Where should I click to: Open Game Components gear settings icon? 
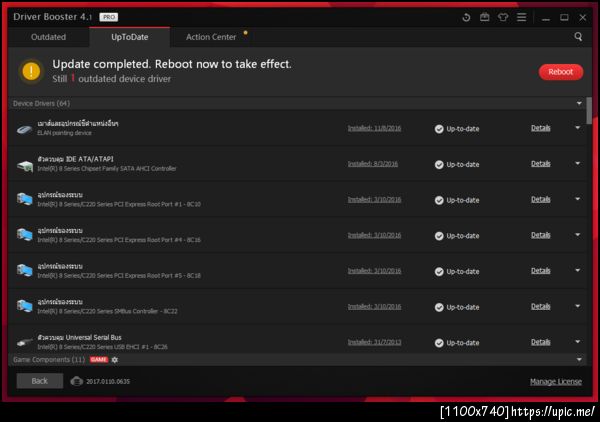[x=115, y=360]
